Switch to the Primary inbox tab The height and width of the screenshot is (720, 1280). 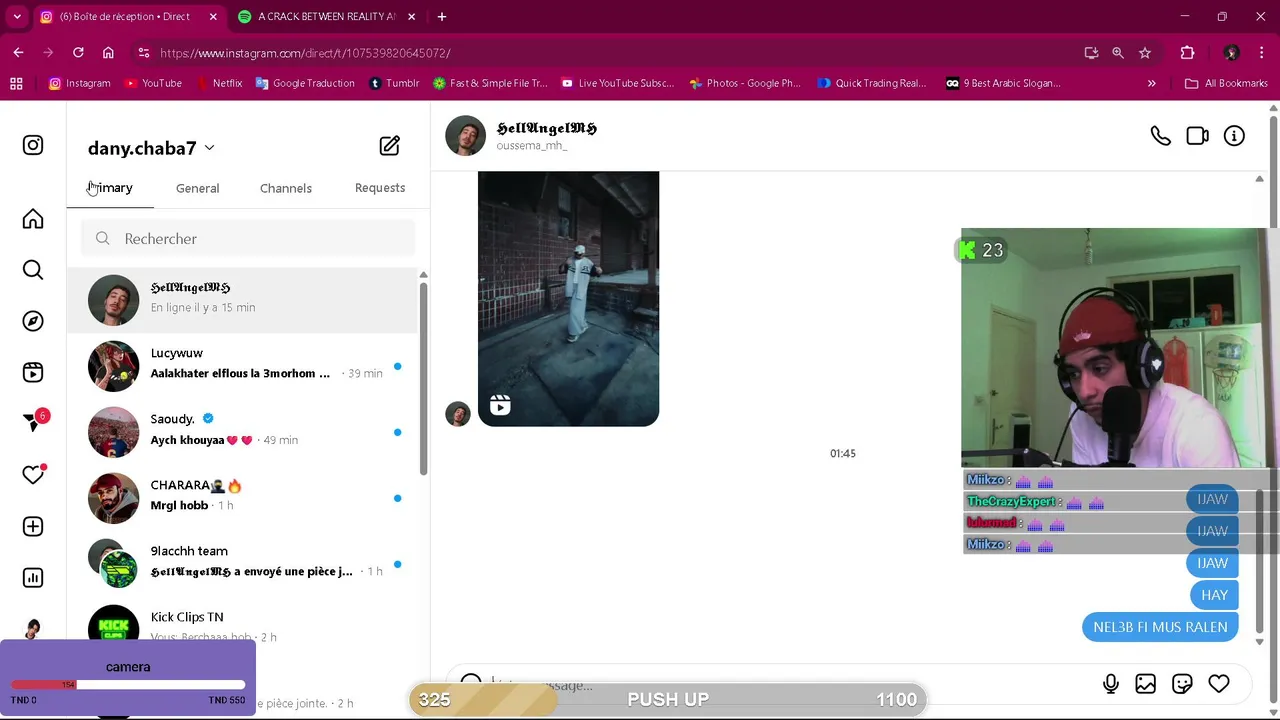point(110,188)
